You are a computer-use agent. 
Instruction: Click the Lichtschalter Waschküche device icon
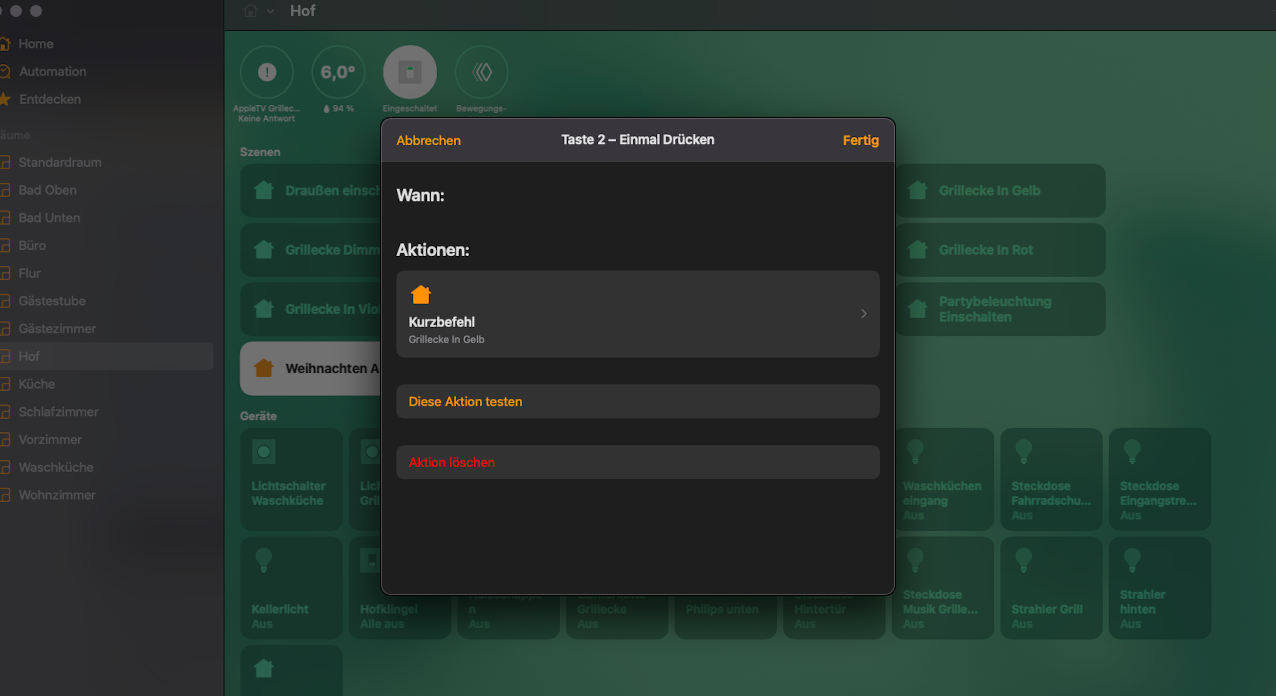264,452
